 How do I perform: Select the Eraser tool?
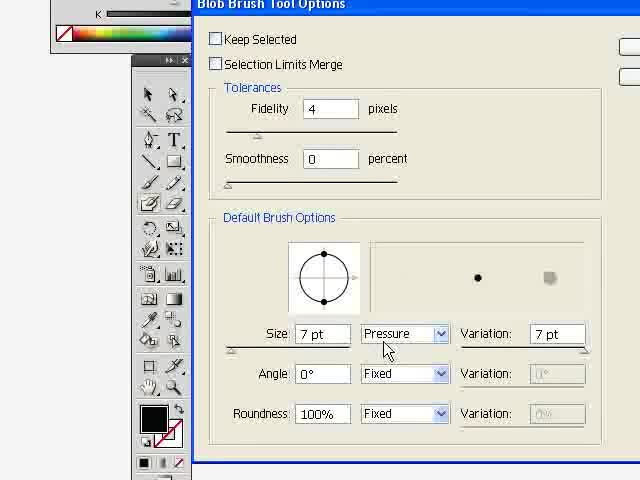tap(174, 203)
